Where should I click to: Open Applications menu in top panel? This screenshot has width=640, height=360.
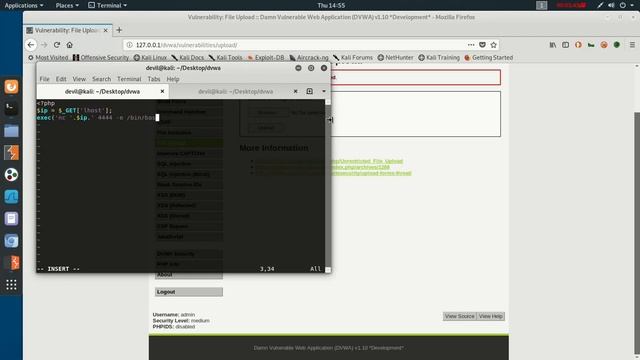pos(24,5)
